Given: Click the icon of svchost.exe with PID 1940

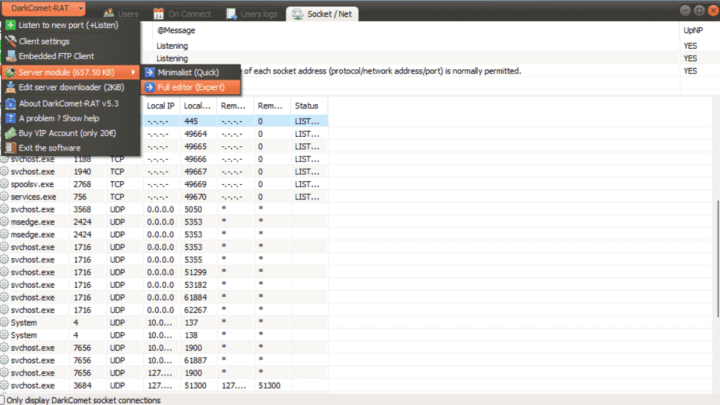Looking at the screenshot, I should click(5, 172).
